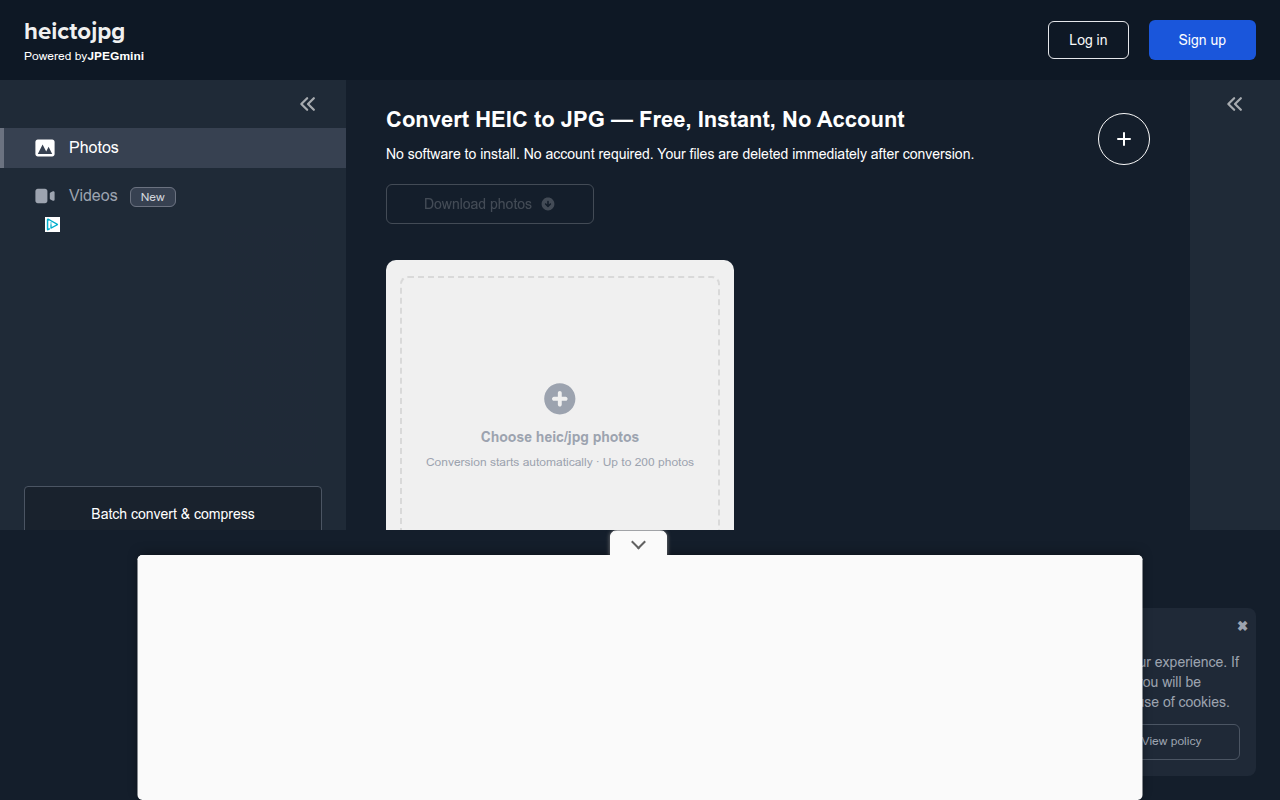This screenshot has width=1280, height=800.
Task: Collapse the left sidebar with double chevron
Action: click(x=308, y=104)
